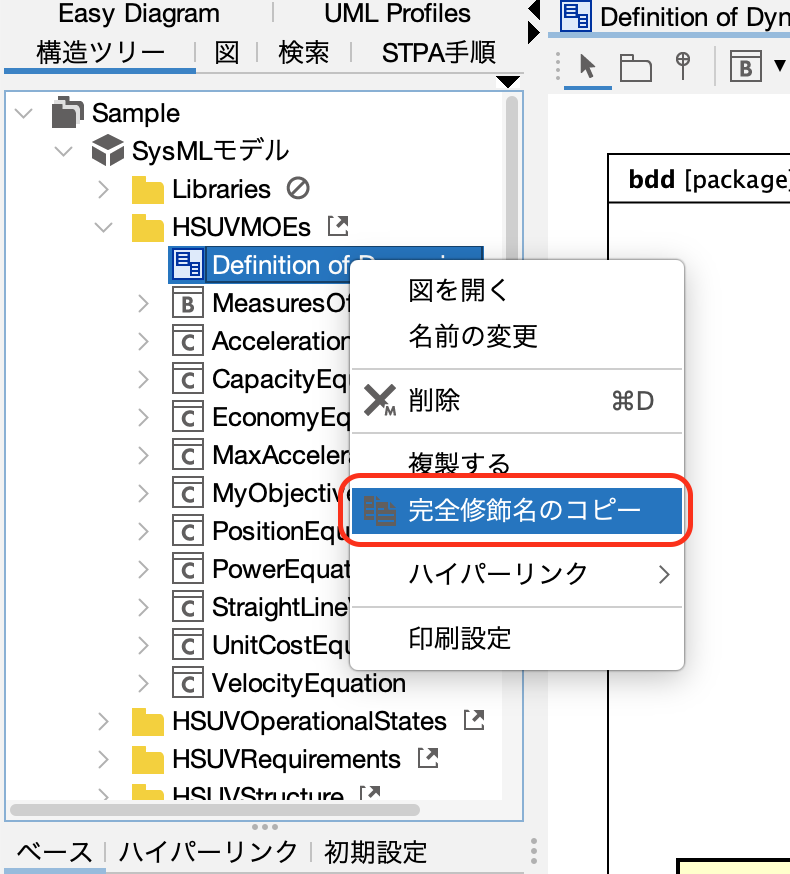Click the package folder tool icon
Viewport: 790px width, 874px height.
point(635,67)
